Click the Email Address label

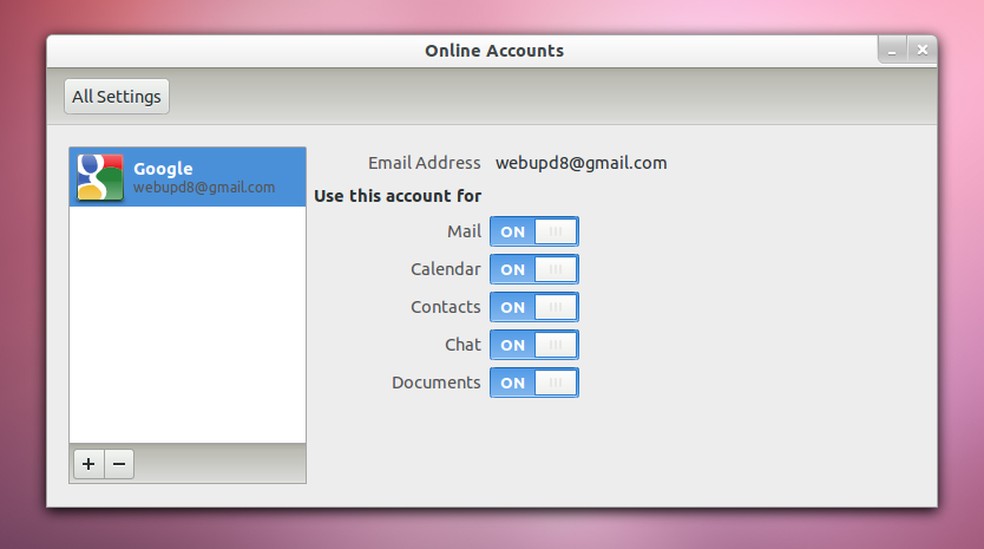click(x=424, y=163)
